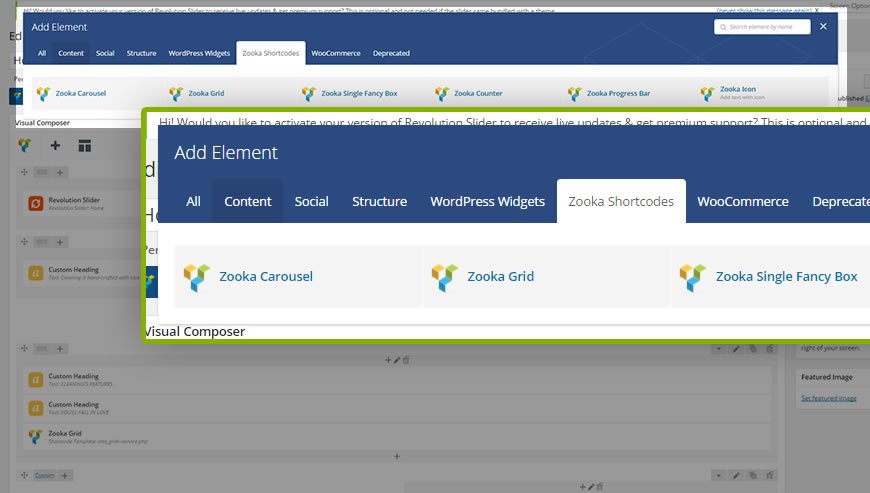This screenshot has width=870, height=493.
Task: Switch to Content tab in upper dialog
Action: pos(71,53)
